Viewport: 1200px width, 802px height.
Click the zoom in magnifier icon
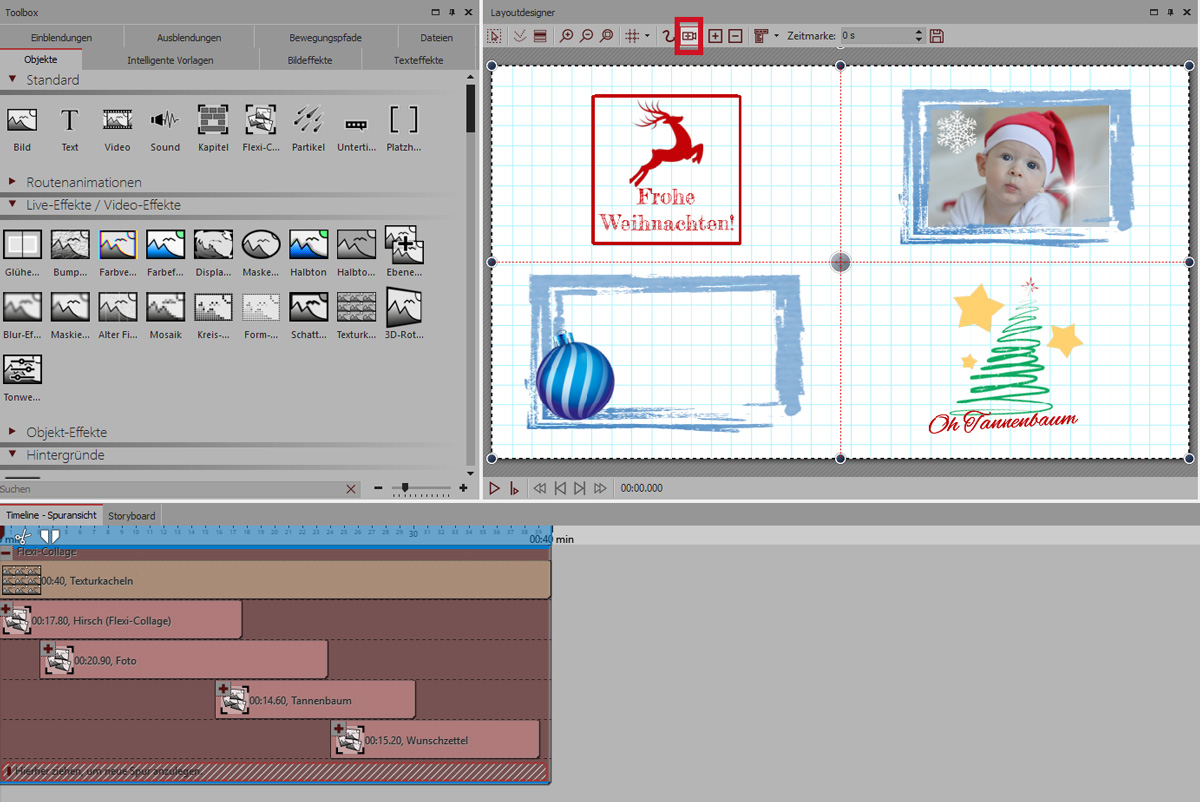click(x=567, y=36)
